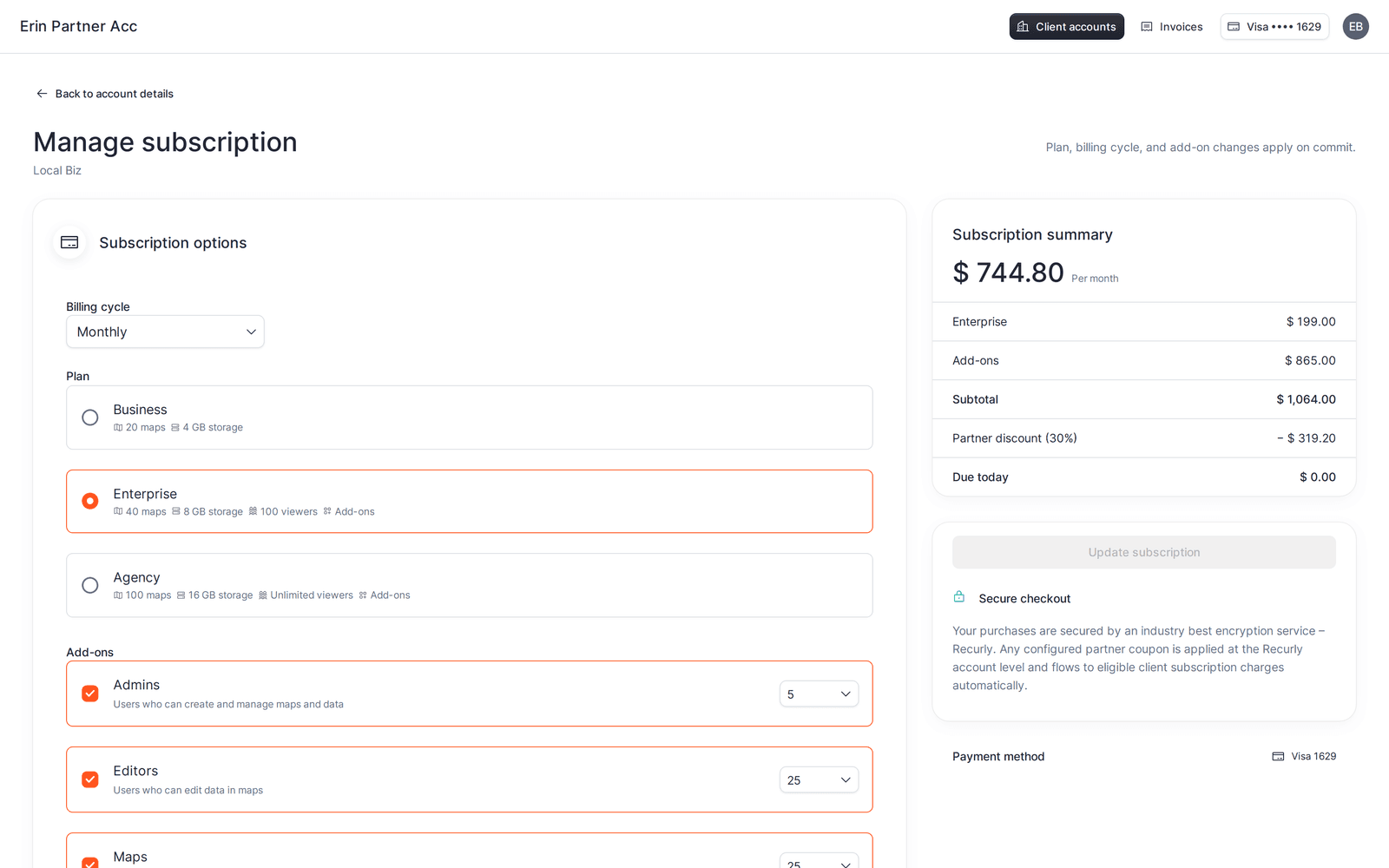Click the $ 744.80 monthly total
The width and height of the screenshot is (1389, 868).
(1008, 273)
